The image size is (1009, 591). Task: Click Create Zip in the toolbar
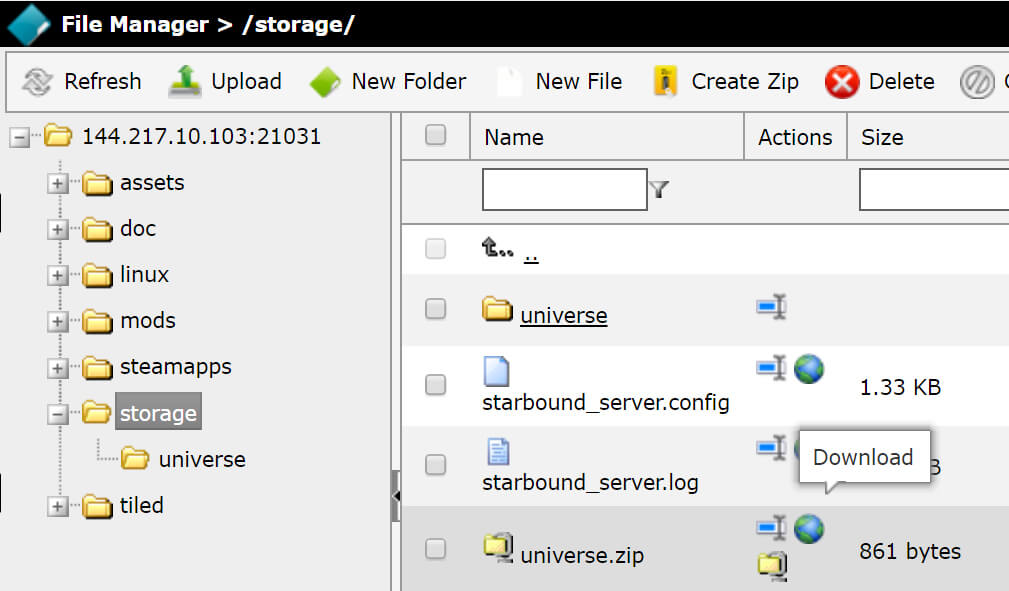(x=725, y=82)
